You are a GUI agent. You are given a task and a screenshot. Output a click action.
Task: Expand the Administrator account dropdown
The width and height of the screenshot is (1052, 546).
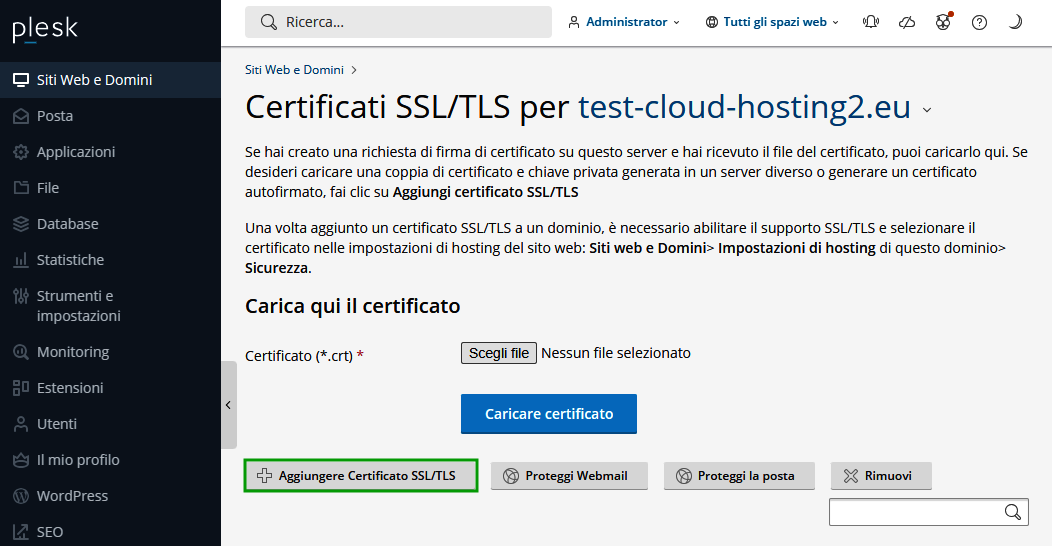[624, 22]
